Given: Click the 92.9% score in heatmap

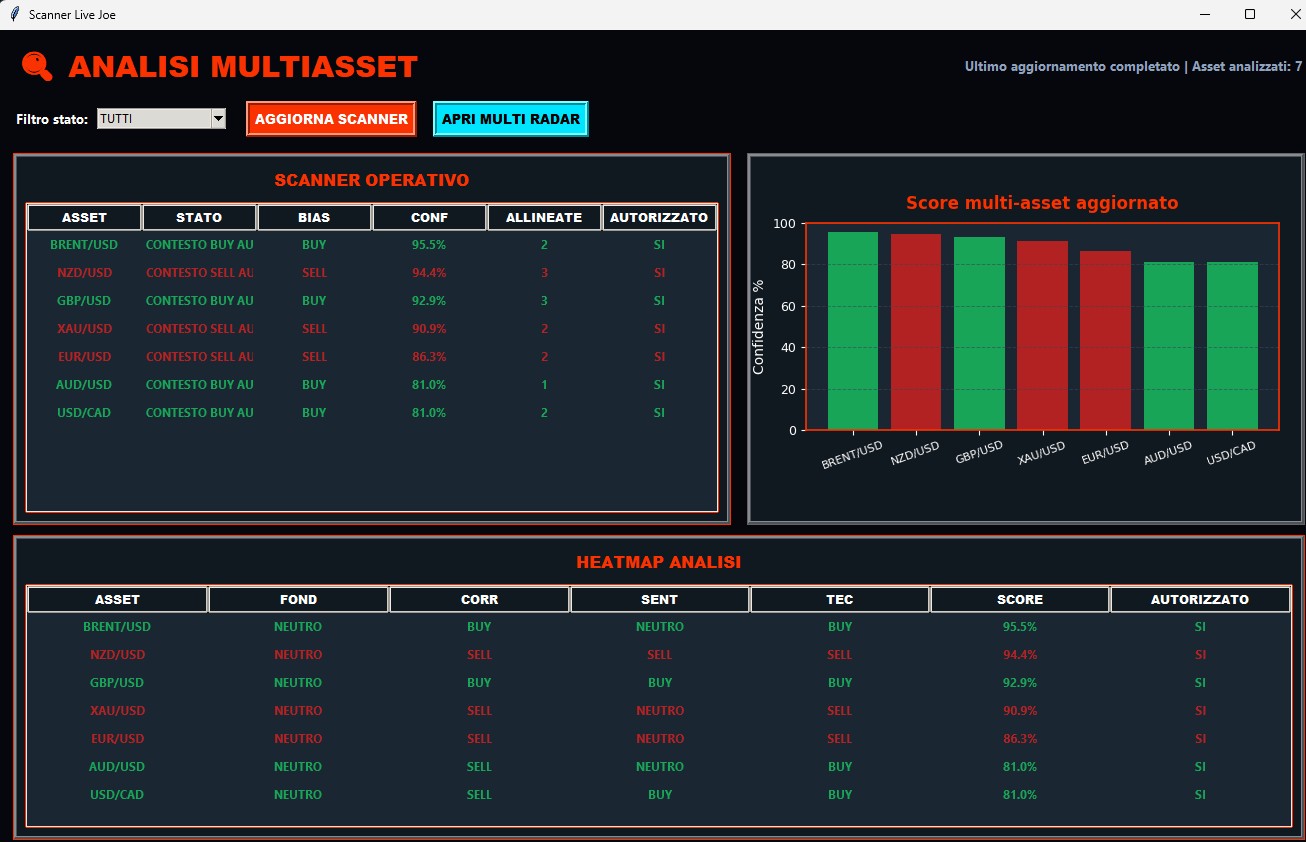Looking at the screenshot, I should tap(1020, 682).
